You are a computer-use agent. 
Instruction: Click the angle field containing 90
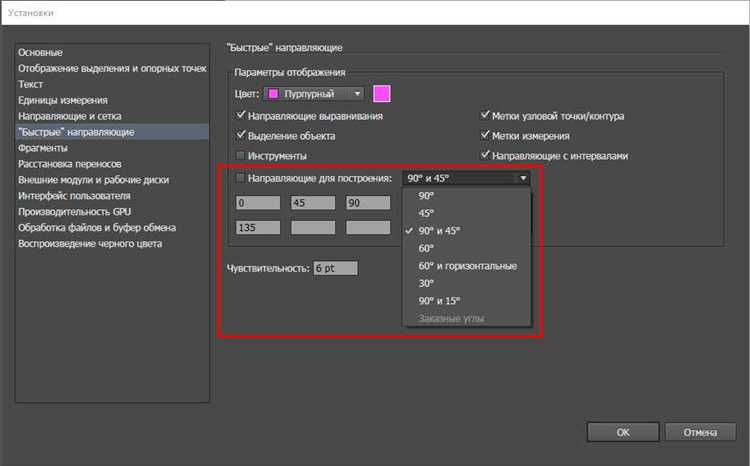pos(368,203)
